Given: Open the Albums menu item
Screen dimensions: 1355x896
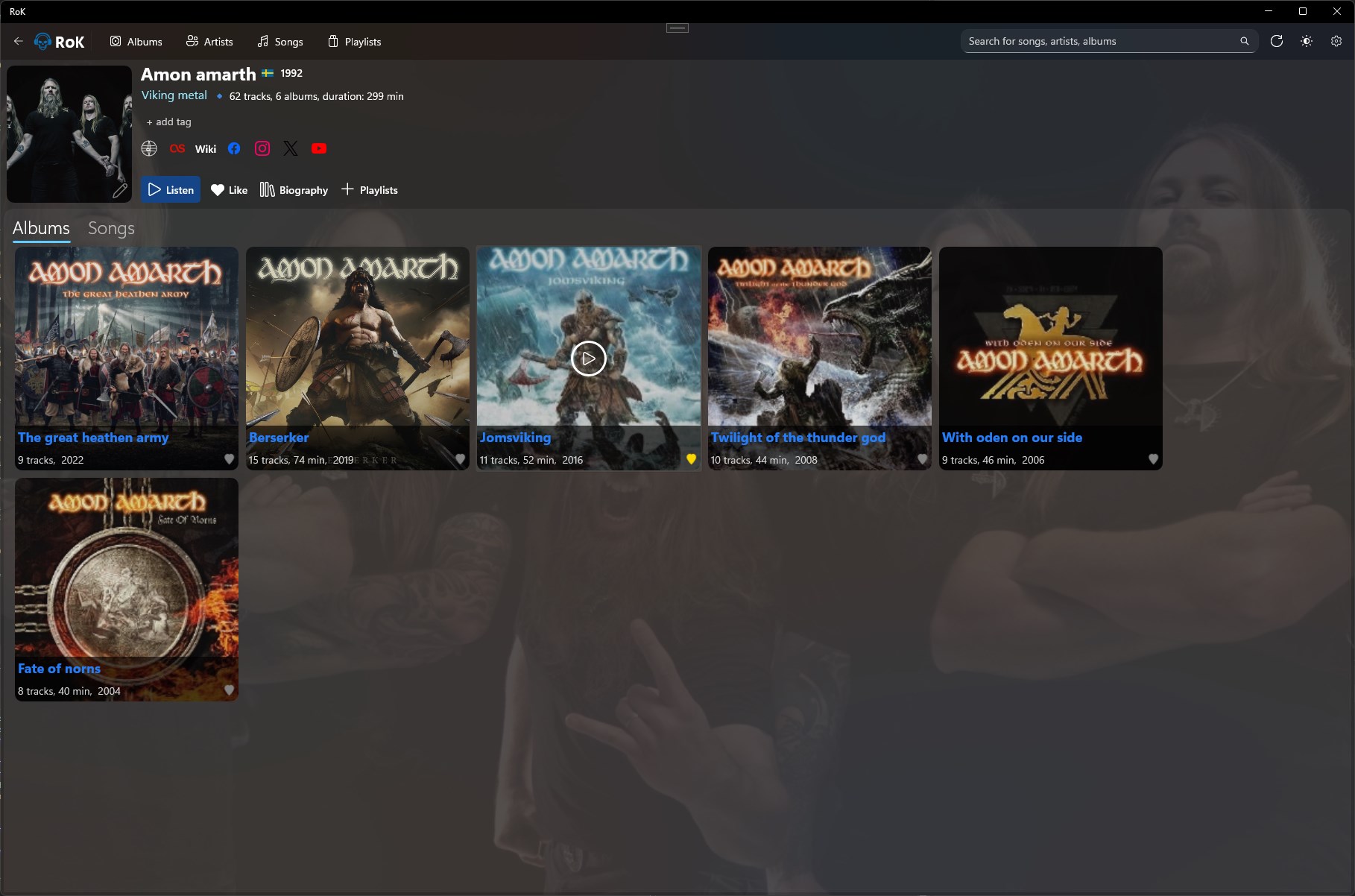Looking at the screenshot, I should click(x=136, y=42).
